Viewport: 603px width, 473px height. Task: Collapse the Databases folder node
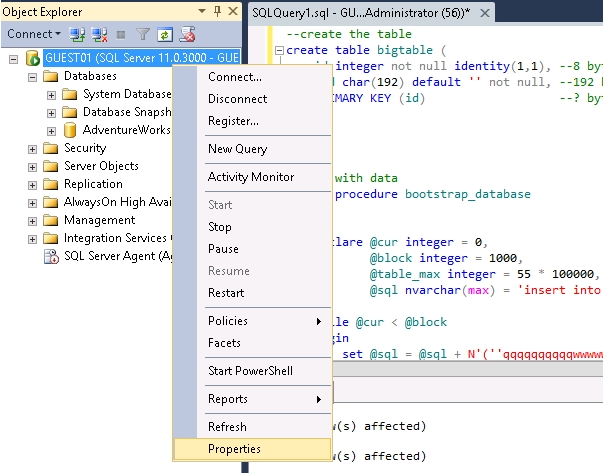click(33, 77)
